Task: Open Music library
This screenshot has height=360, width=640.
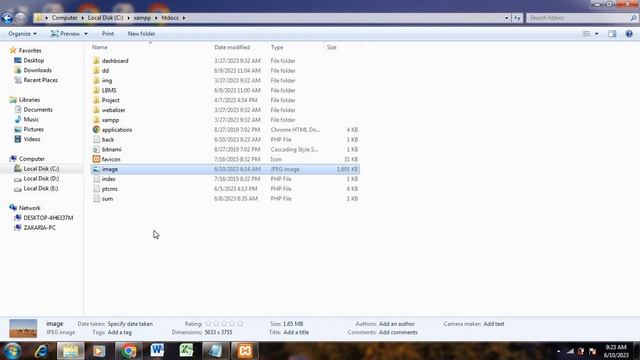Action: 31,119
